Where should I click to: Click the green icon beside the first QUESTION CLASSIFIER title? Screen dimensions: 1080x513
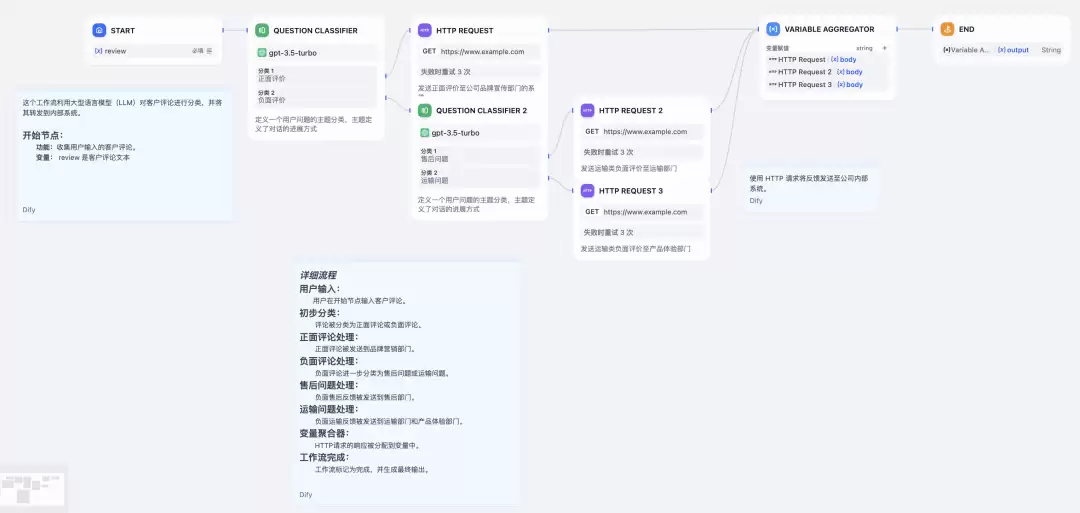click(262, 30)
